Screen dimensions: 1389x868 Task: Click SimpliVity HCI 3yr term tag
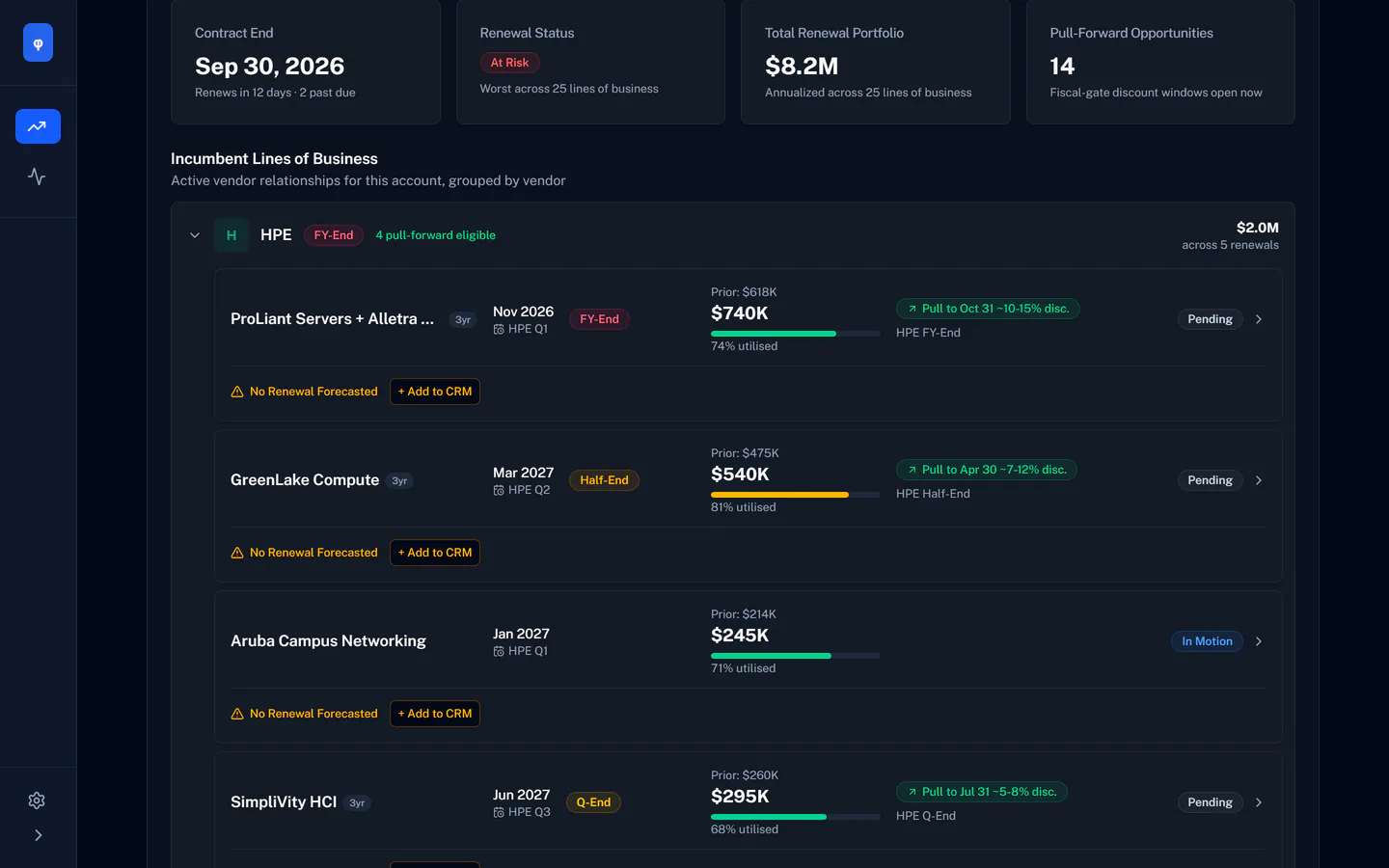click(x=357, y=803)
